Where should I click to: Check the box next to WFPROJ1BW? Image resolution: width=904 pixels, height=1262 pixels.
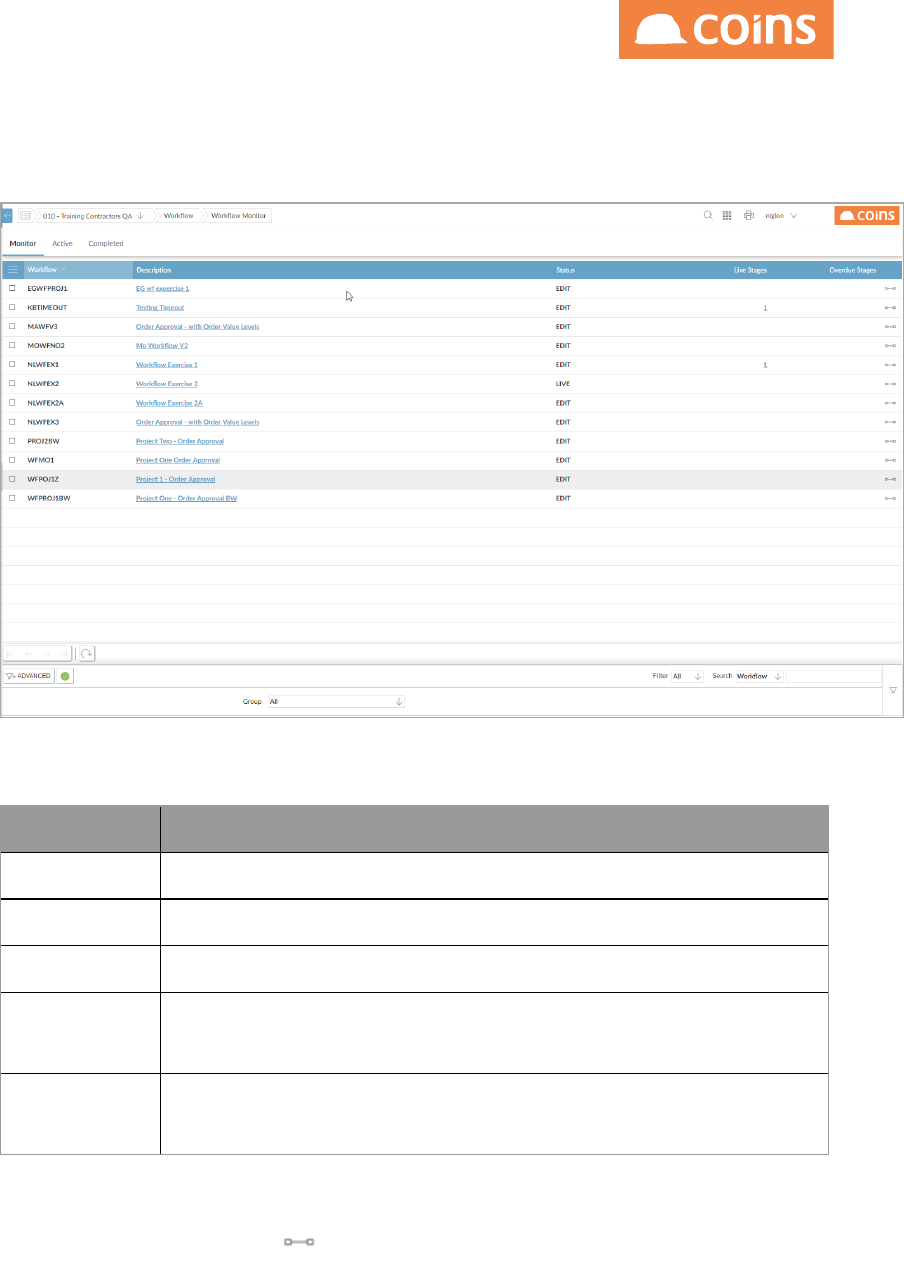coord(13,498)
